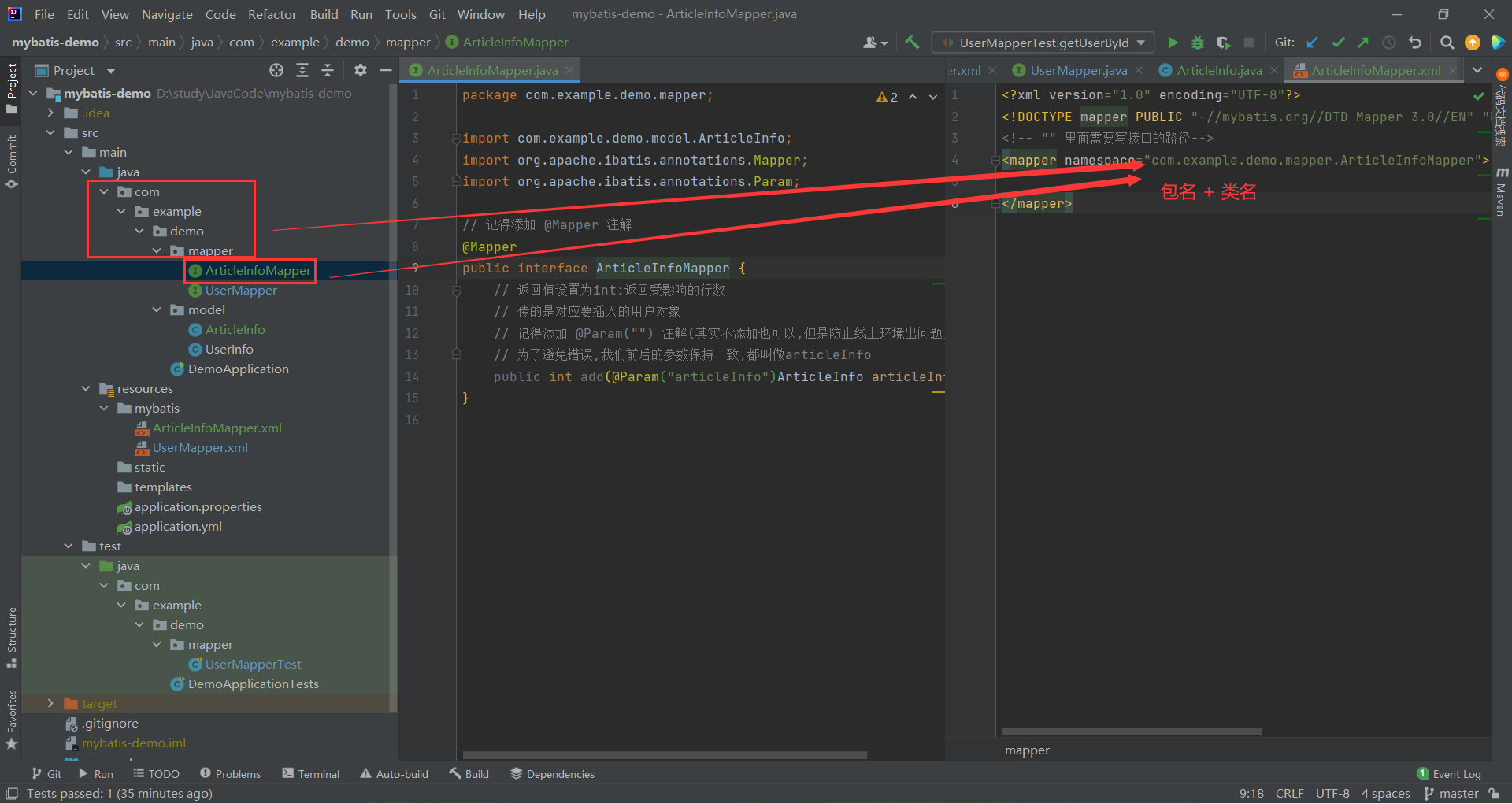Click the XML editor horizontal scrollbar

[x=1132, y=732]
